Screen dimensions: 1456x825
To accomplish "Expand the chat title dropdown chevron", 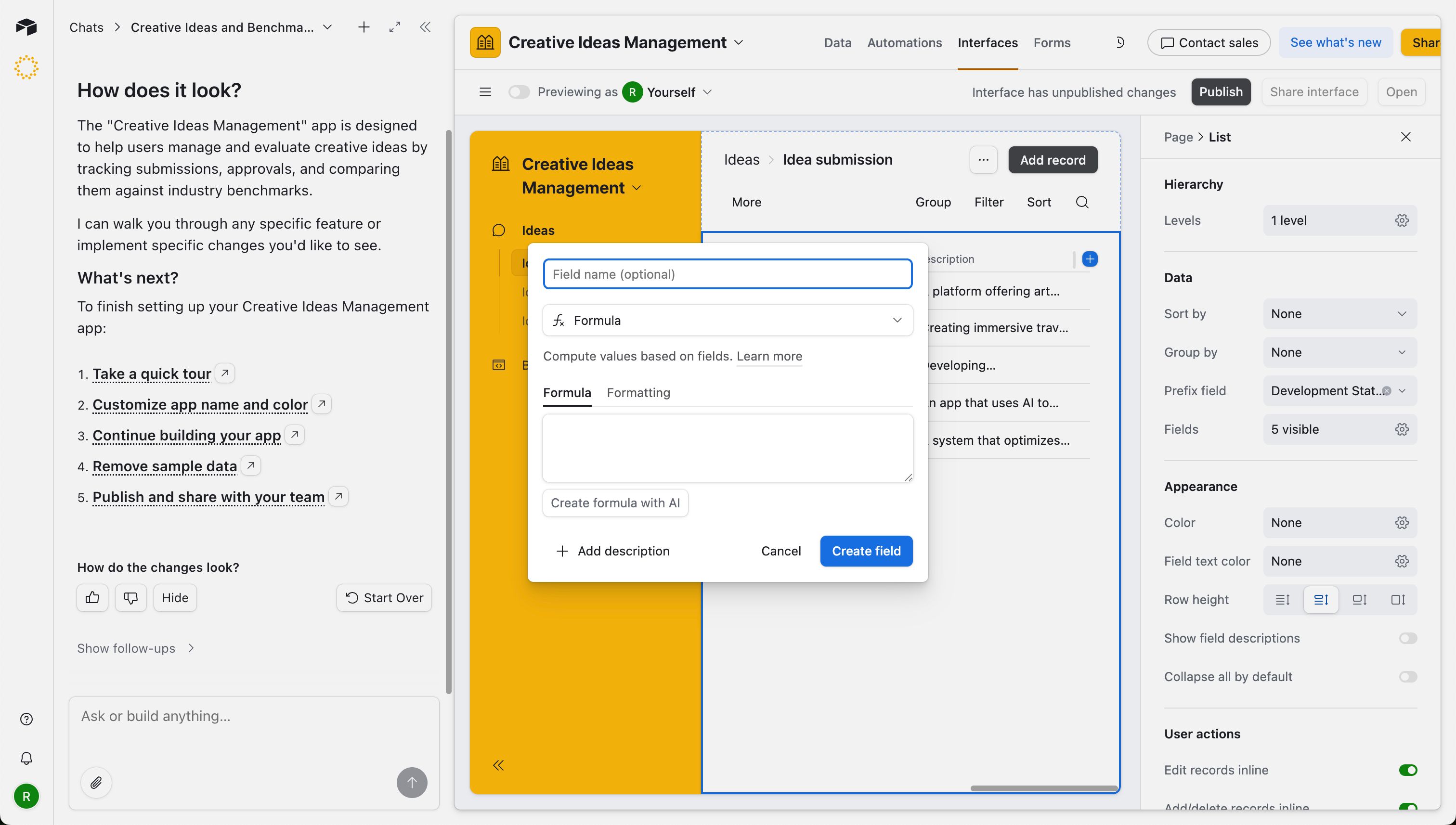I will tap(327, 27).
